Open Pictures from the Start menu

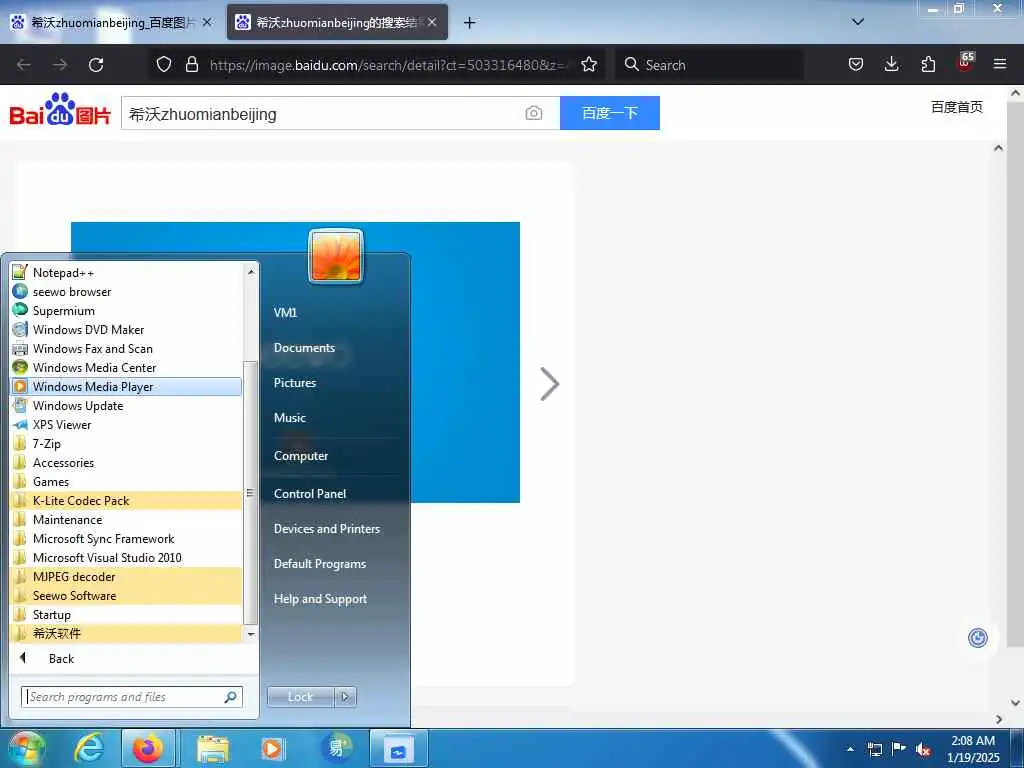(x=295, y=383)
